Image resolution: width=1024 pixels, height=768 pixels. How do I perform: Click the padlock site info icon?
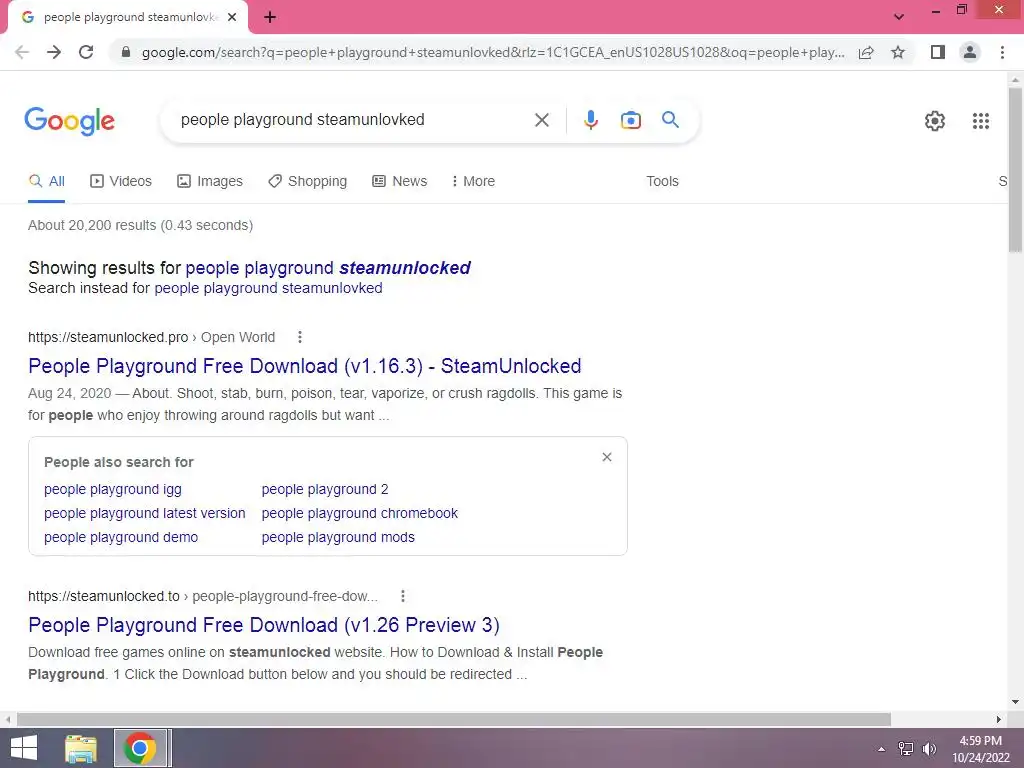126,52
